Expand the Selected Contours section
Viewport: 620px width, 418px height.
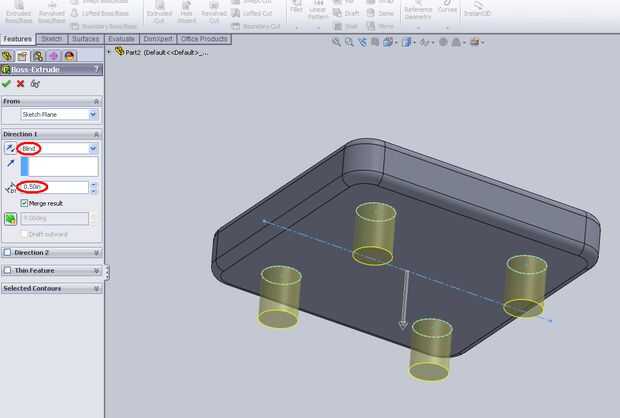(96, 289)
